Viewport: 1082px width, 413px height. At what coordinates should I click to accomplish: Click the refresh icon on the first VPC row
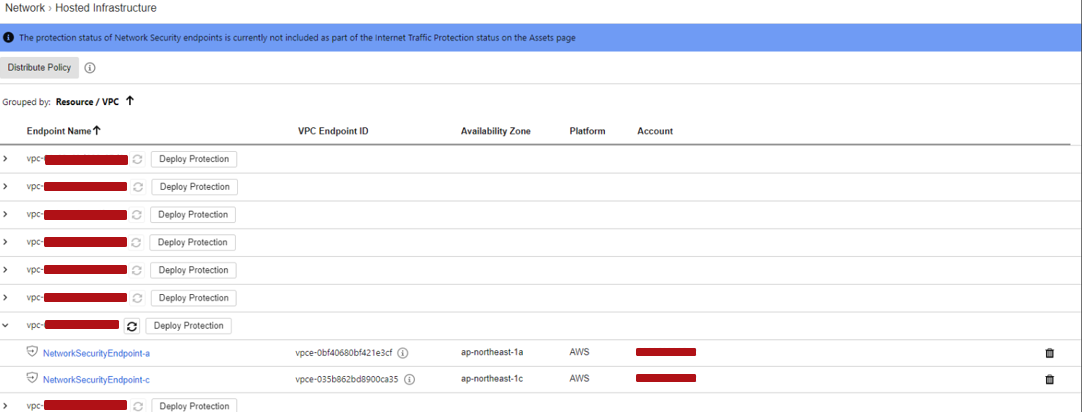[x=137, y=159]
